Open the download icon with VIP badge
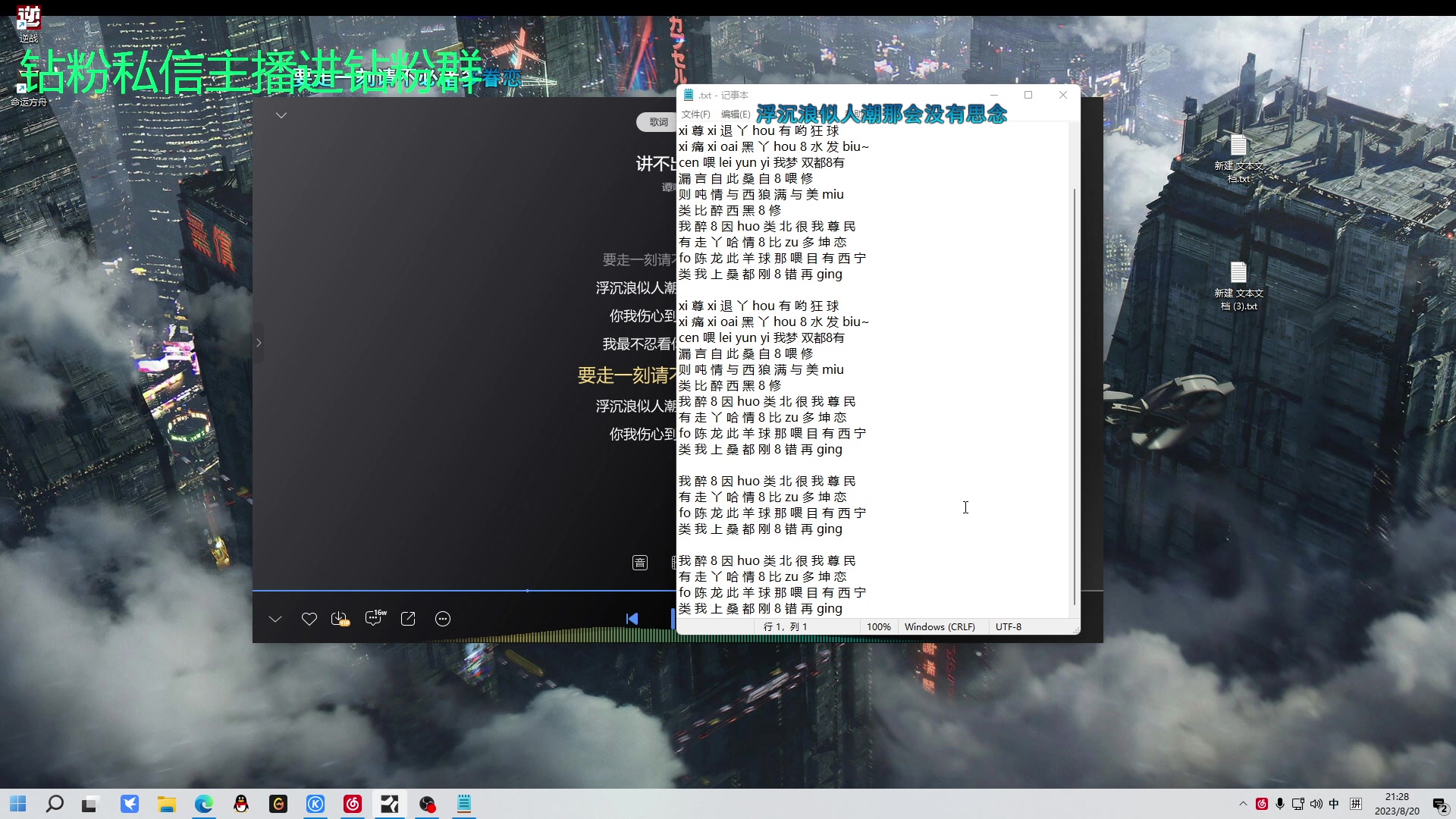The width and height of the screenshot is (1456, 819). click(x=340, y=619)
